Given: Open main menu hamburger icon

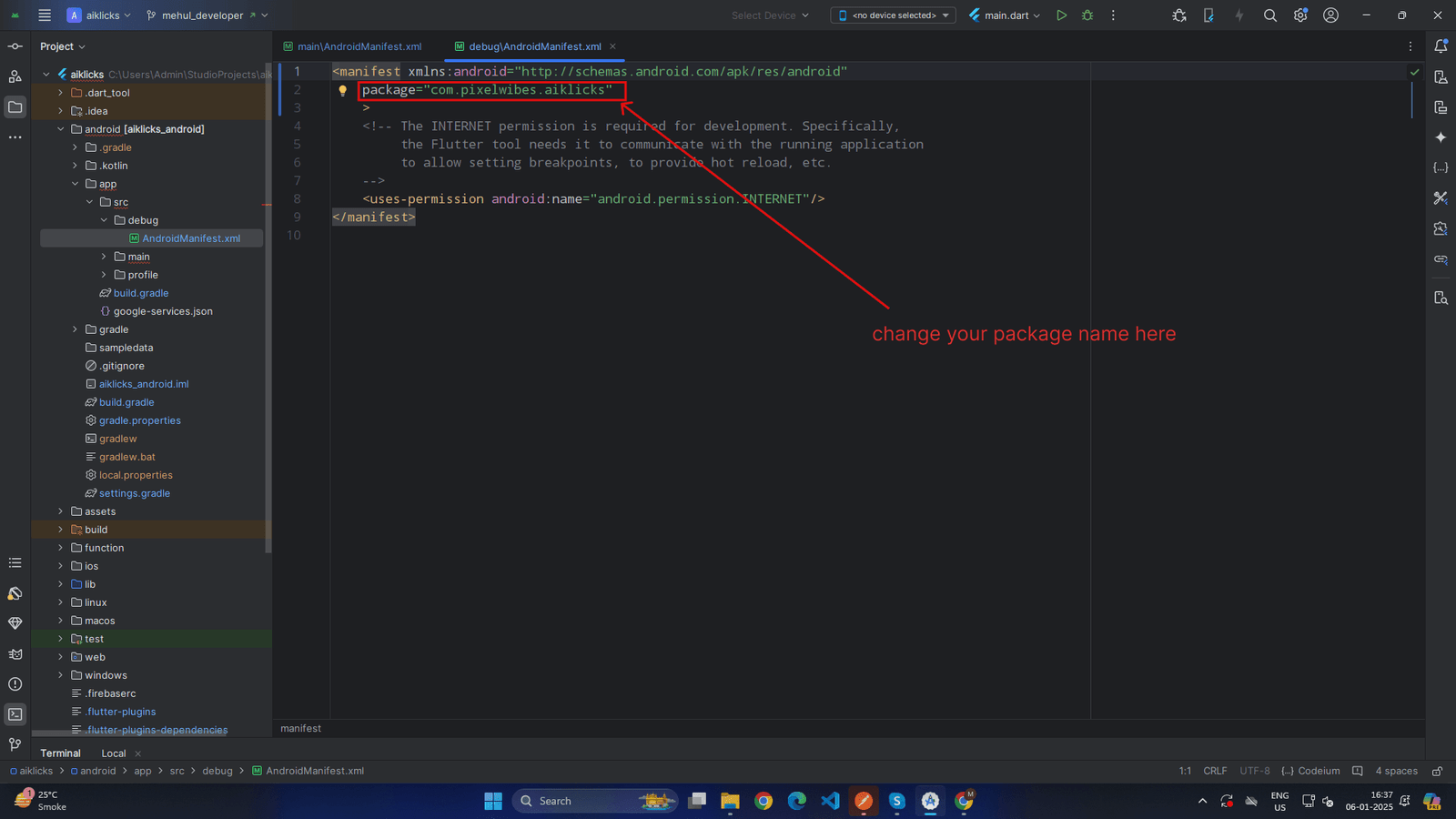Looking at the screenshot, I should coord(45,15).
